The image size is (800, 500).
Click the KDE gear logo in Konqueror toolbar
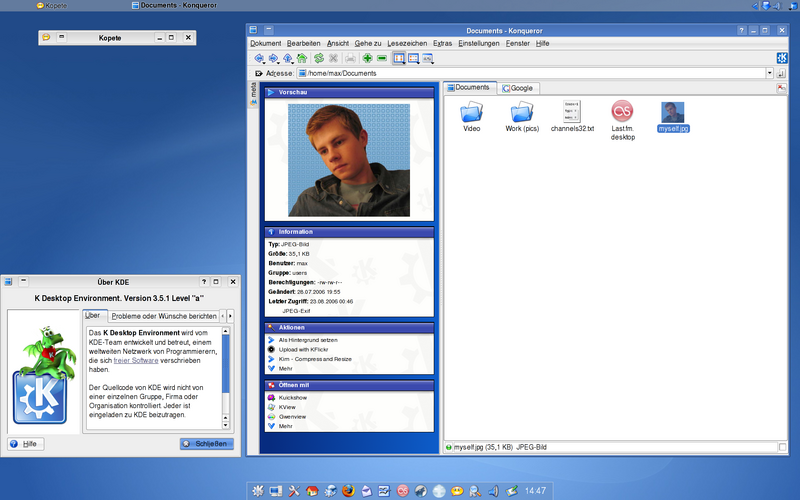pos(782,58)
